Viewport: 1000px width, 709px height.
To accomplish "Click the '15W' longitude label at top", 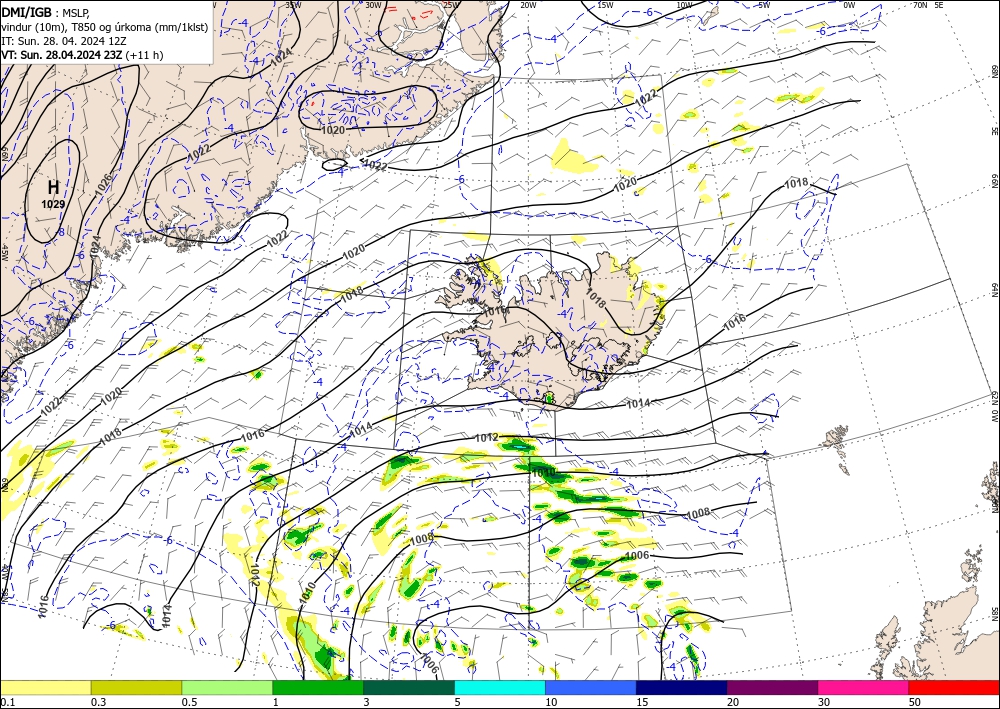I will [x=605, y=5].
